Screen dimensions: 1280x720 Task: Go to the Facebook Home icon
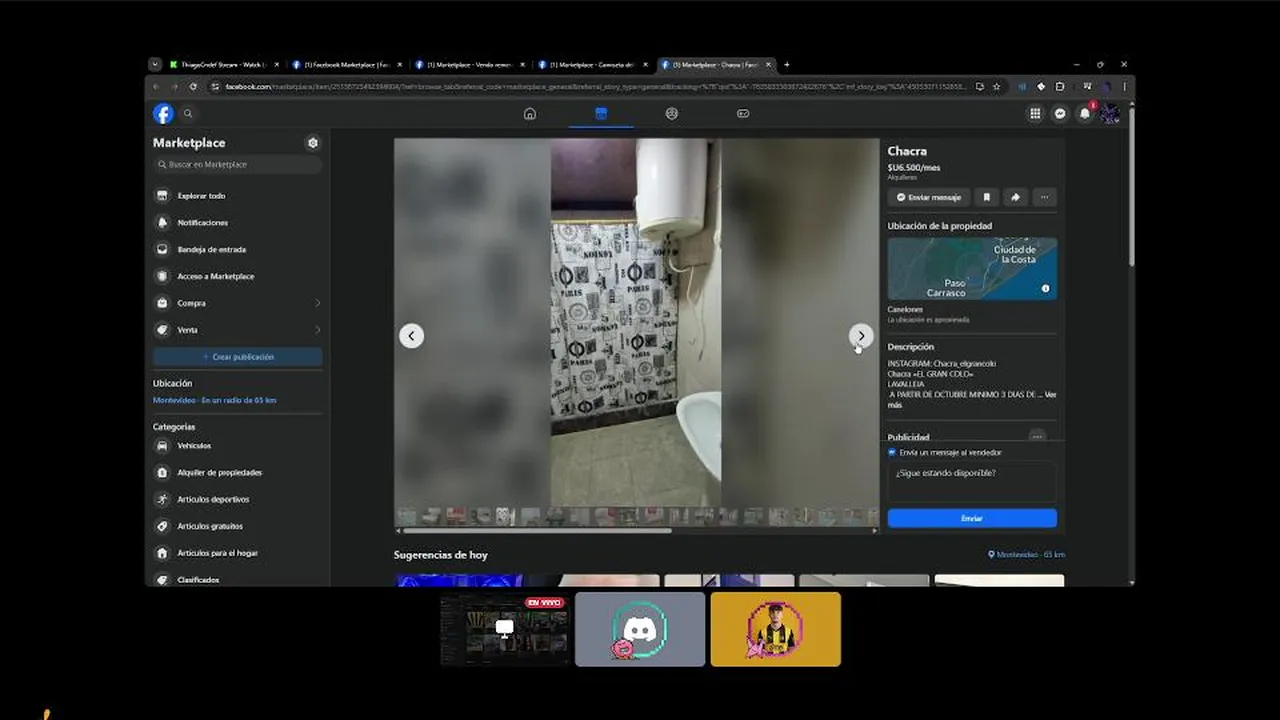pos(530,114)
